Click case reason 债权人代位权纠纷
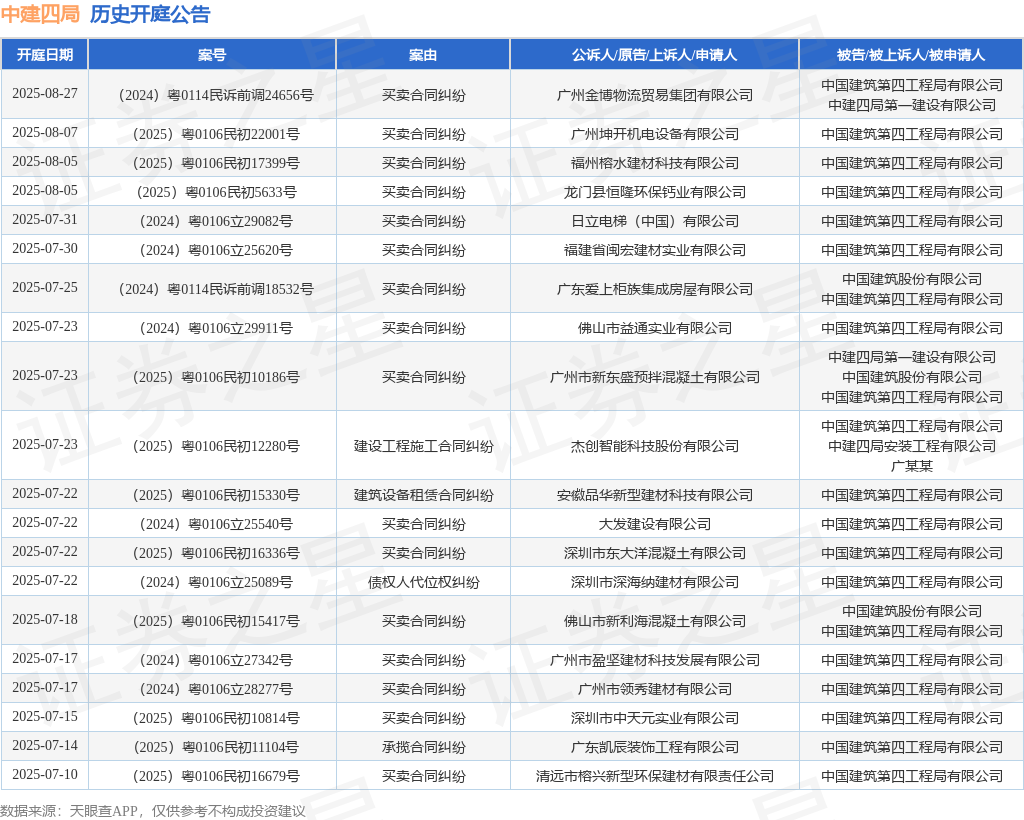The image size is (1024, 820). pos(423,582)
